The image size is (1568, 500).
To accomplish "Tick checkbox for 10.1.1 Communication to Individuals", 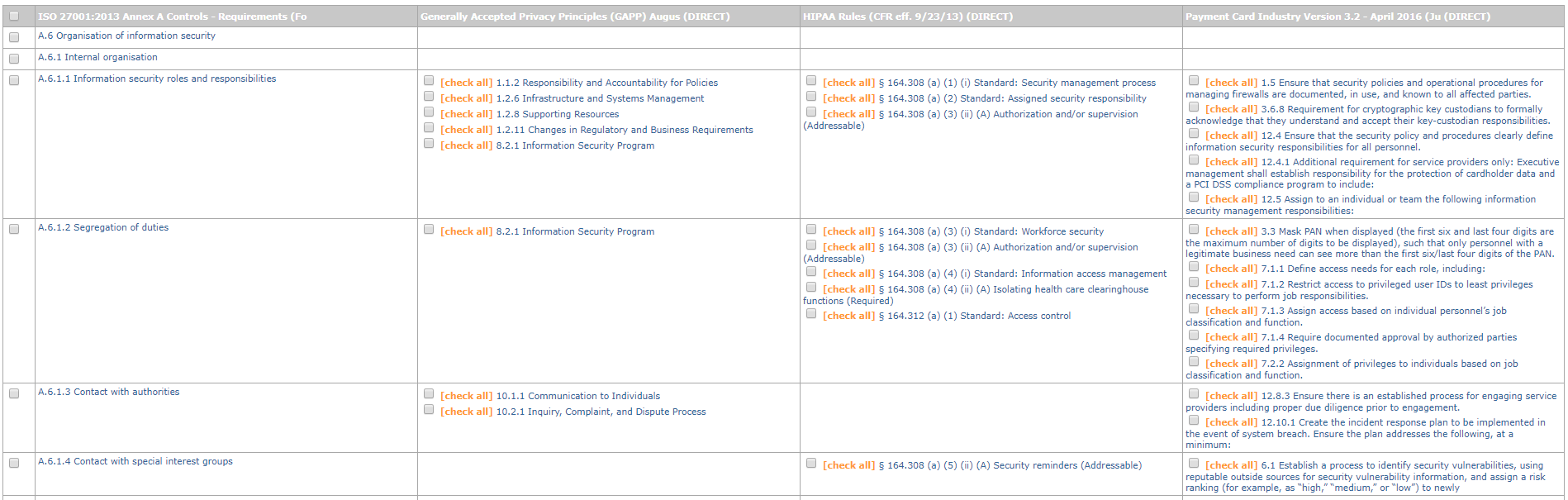I will pyautogui.click(x=429, y=394).
